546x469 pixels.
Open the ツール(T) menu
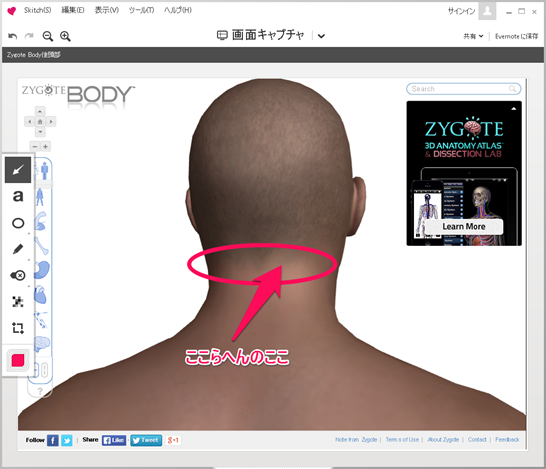(141, 10)
